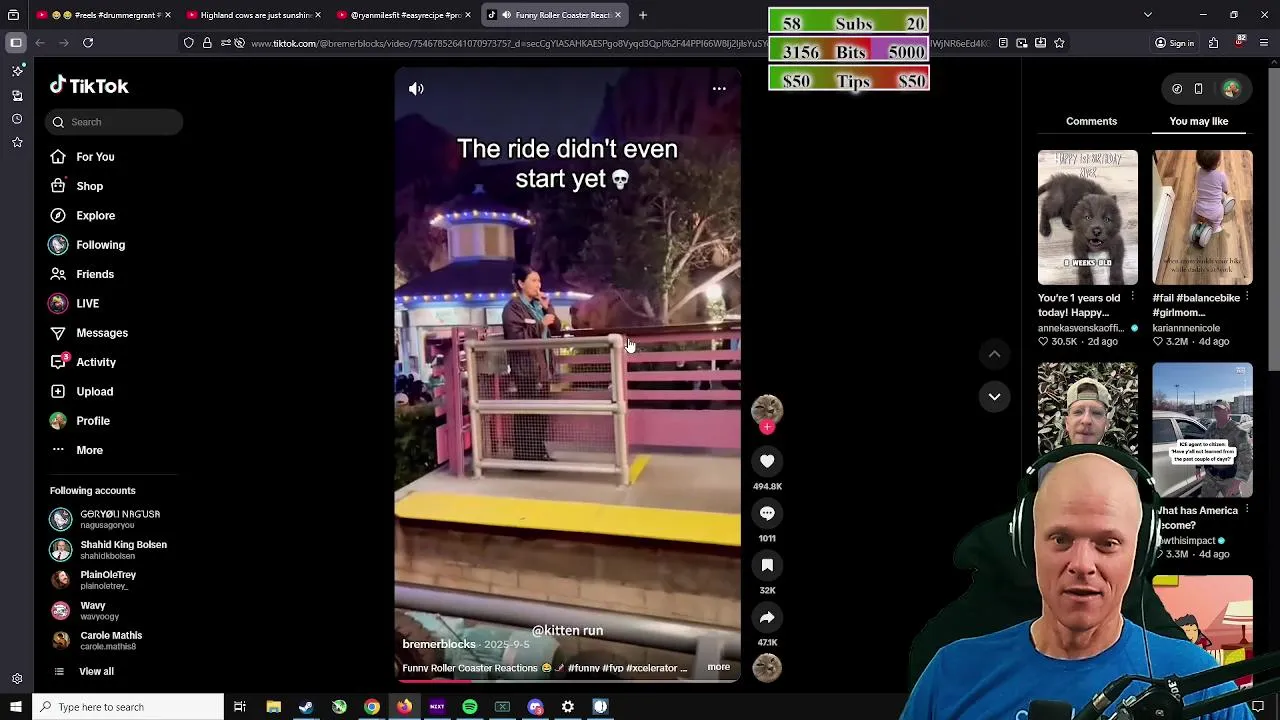1280x720 pixels.
Task: Click the round coin icon near avatar
Action: click(1177, 89)
